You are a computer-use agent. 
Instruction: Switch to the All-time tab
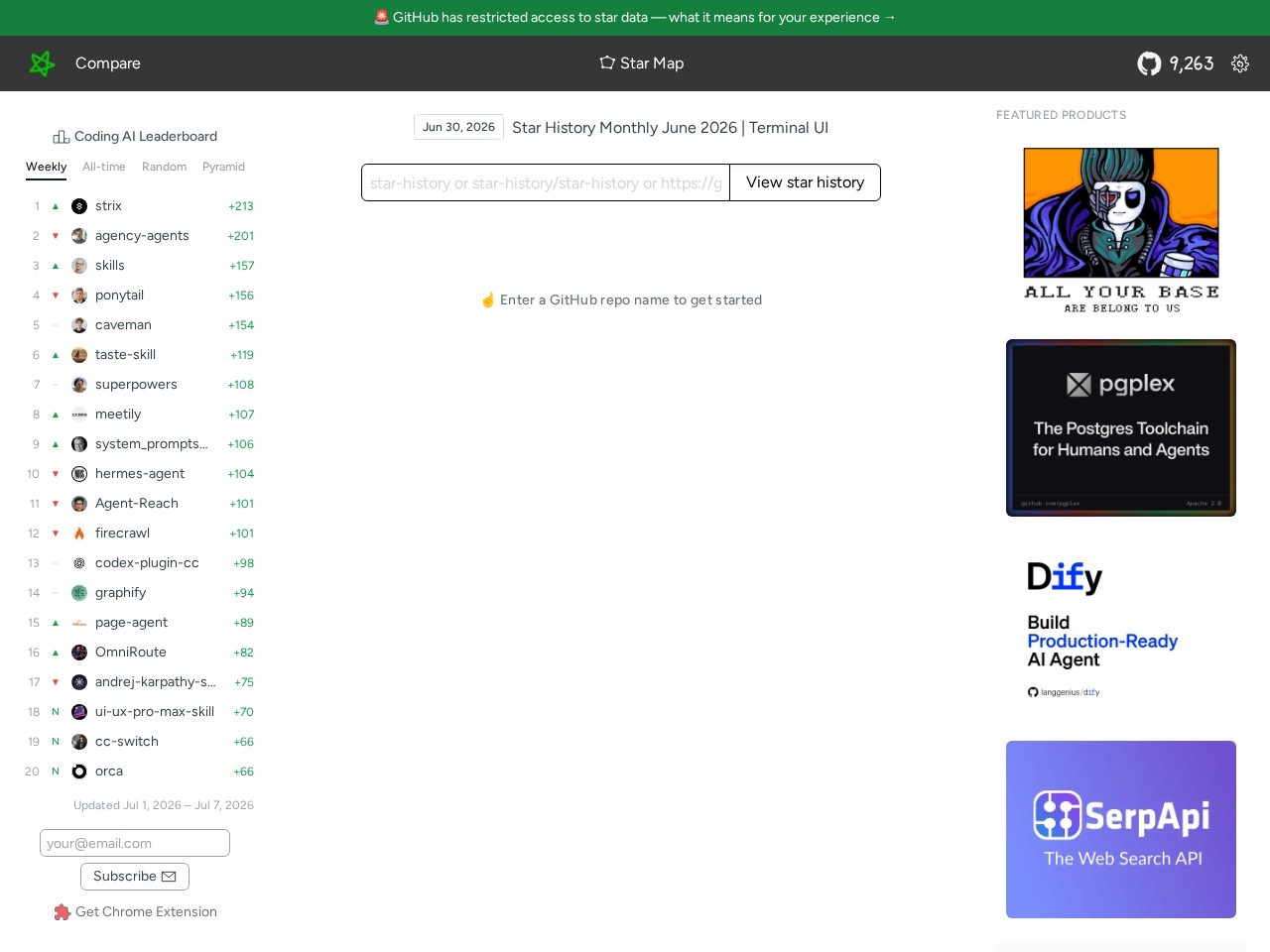(x=104, y=167)
